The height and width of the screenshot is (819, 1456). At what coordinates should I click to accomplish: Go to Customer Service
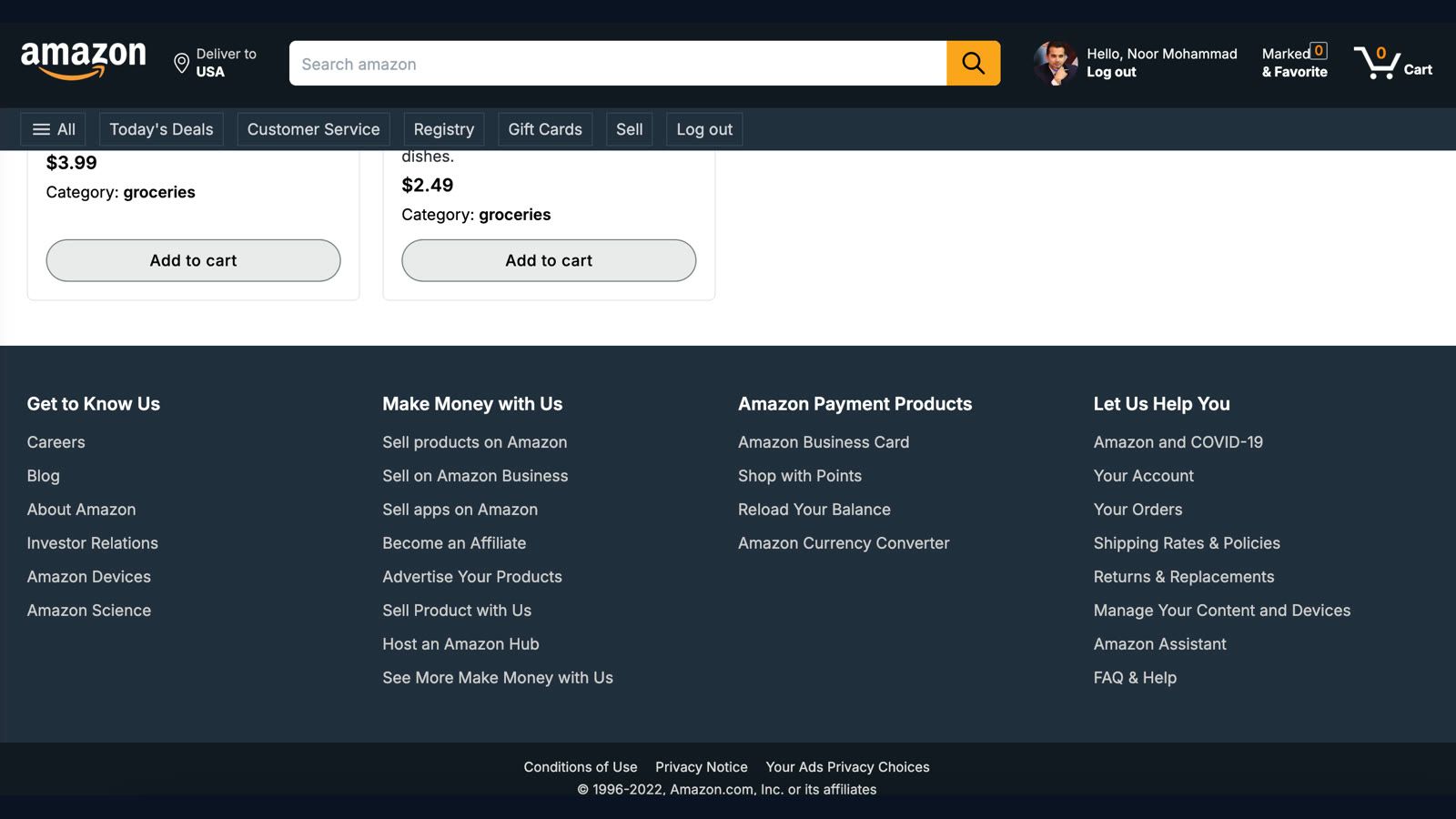click(x=313, y=129)
